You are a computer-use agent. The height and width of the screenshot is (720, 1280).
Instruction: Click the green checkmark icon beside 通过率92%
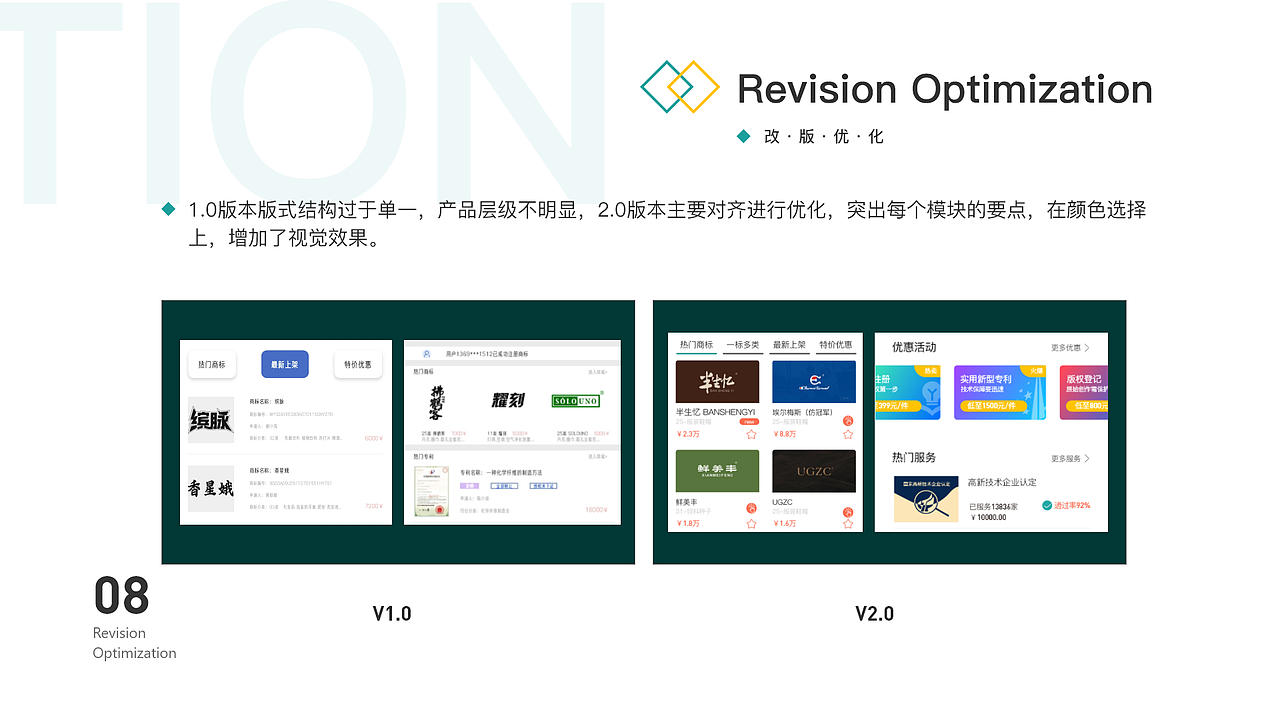point(1046,505)
